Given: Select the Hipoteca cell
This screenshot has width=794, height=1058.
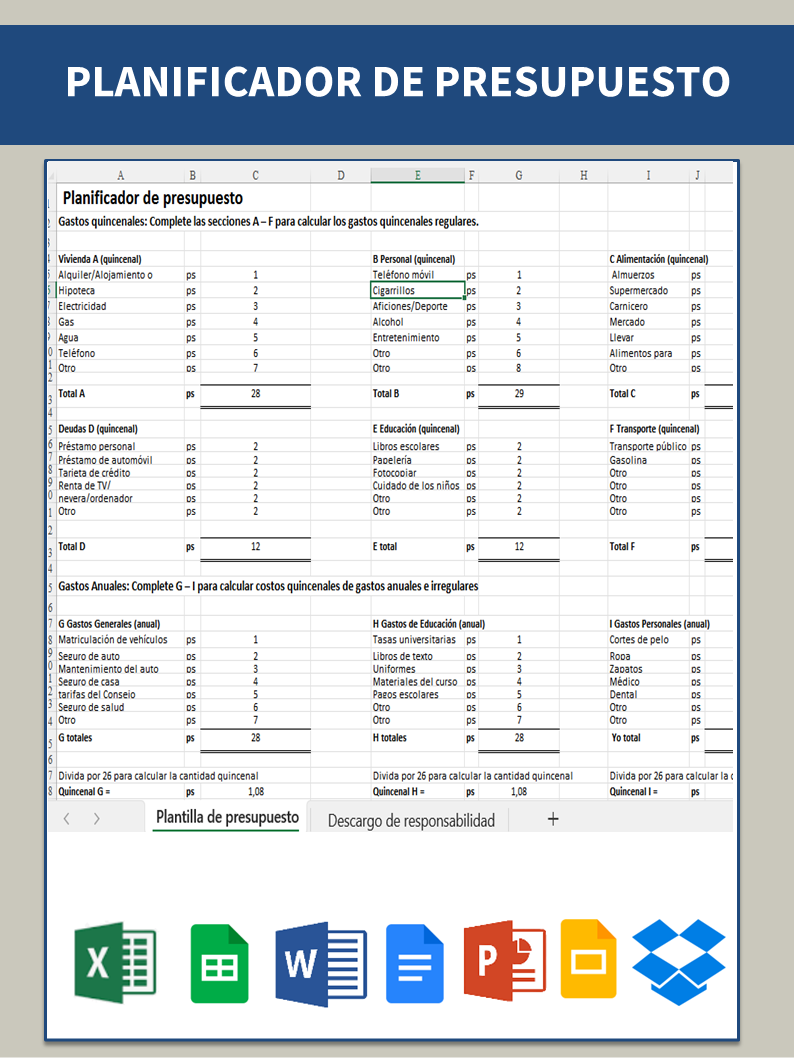Looking at the screenshot, I should (120, 291).
